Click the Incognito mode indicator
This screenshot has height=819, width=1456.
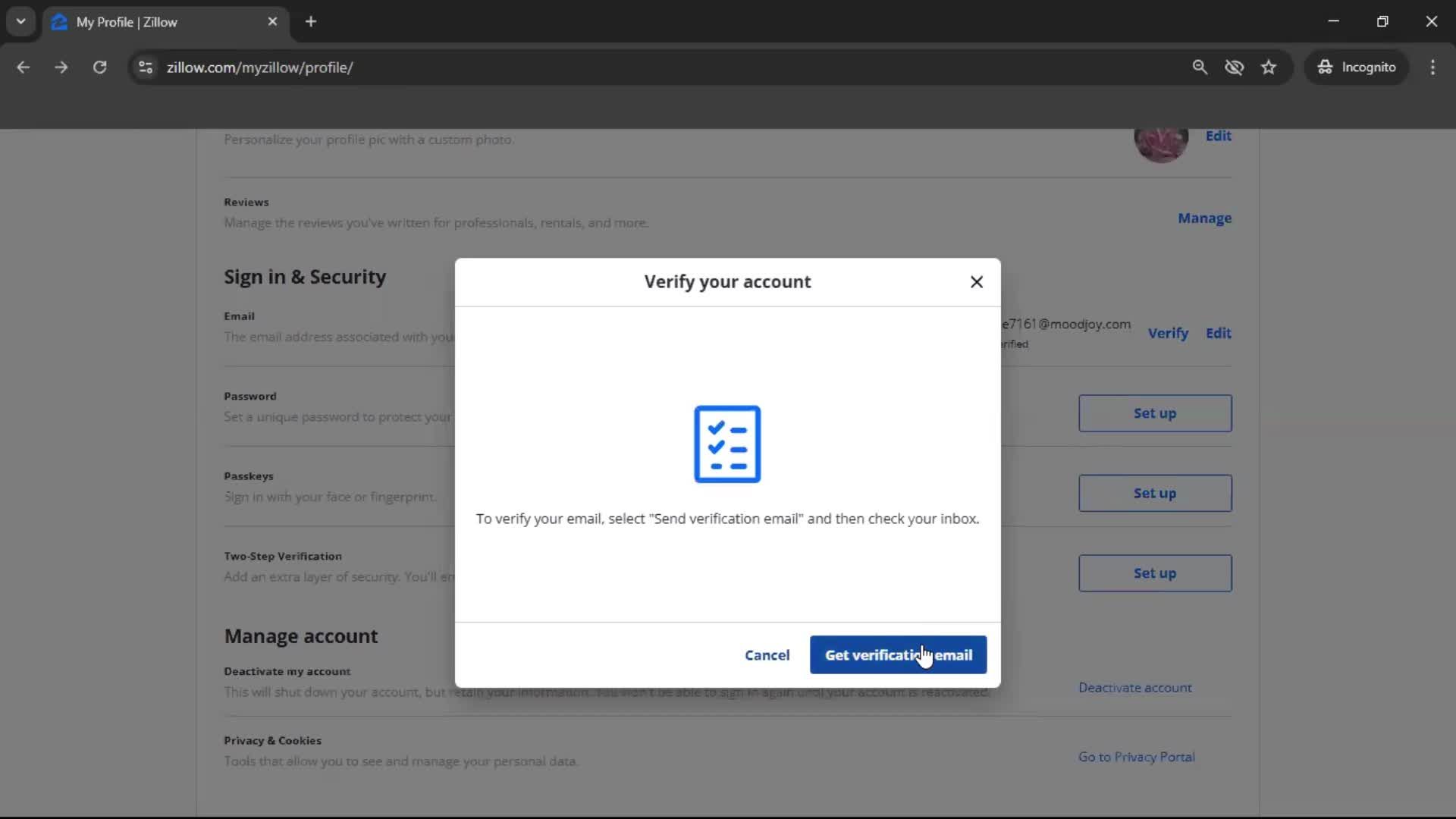1357,67
